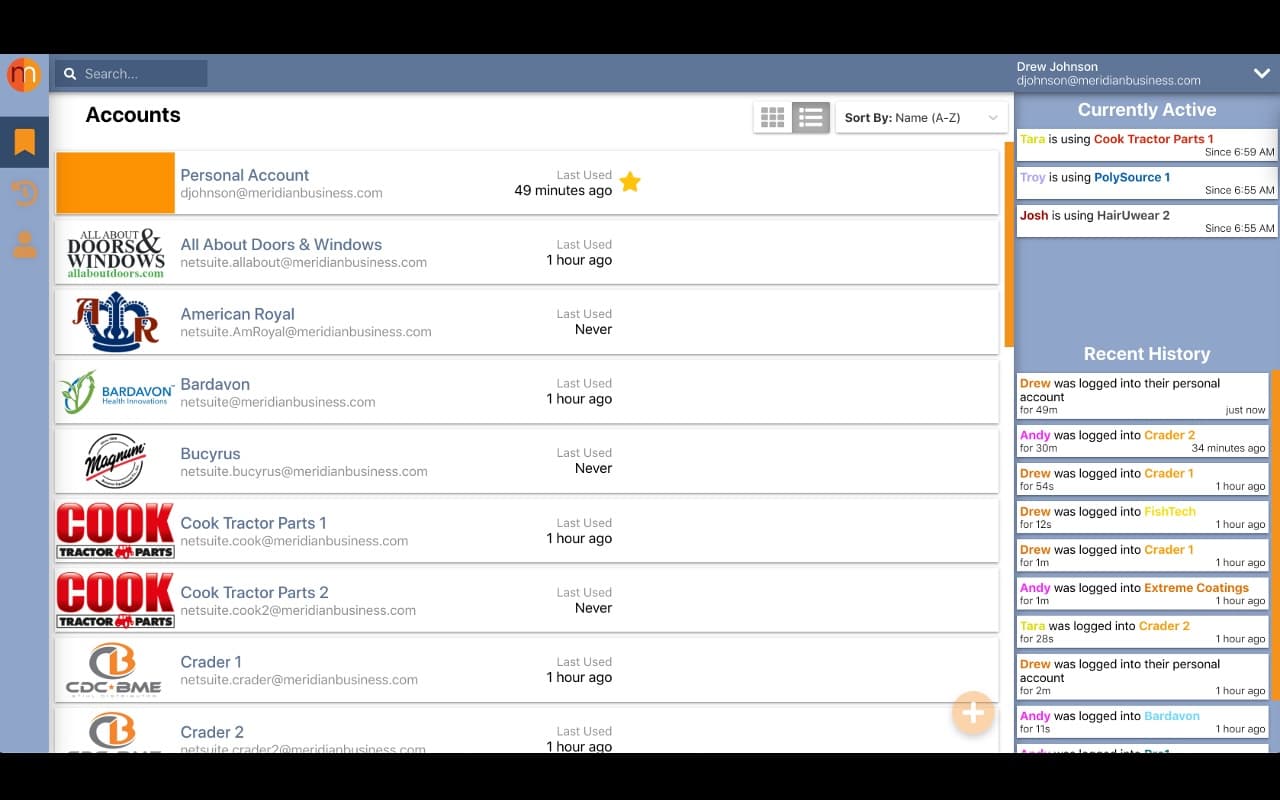Expand the Drew Johnson user menu chevron

1261,73
